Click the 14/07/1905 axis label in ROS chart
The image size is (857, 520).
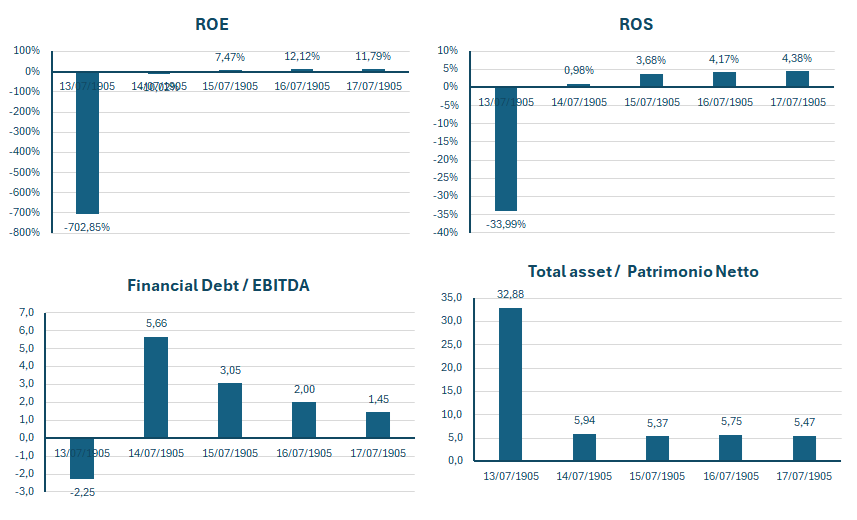[x=579, y=102]
